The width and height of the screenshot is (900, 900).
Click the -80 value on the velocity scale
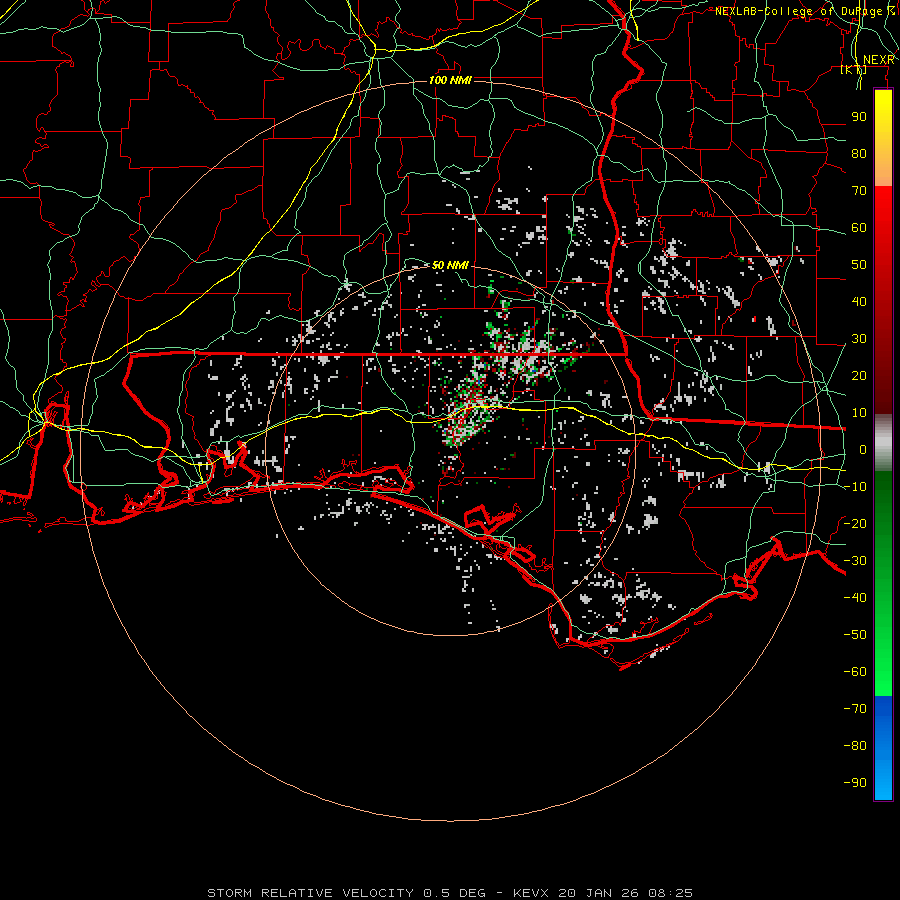855,746
